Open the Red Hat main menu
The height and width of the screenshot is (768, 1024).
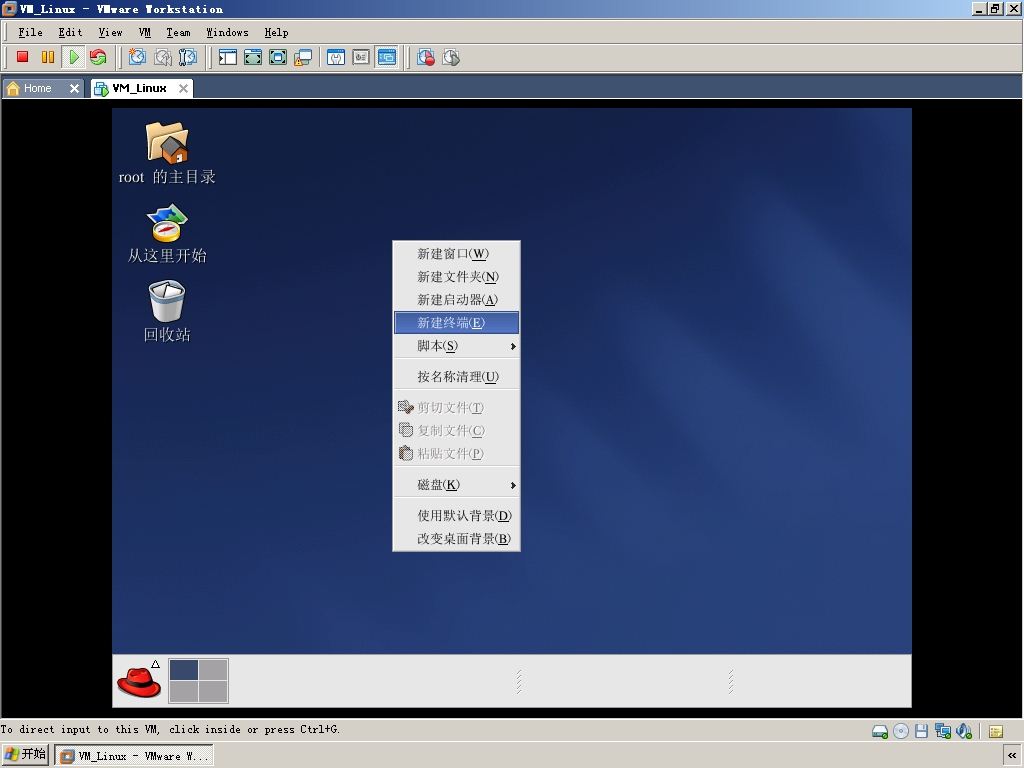139,681
